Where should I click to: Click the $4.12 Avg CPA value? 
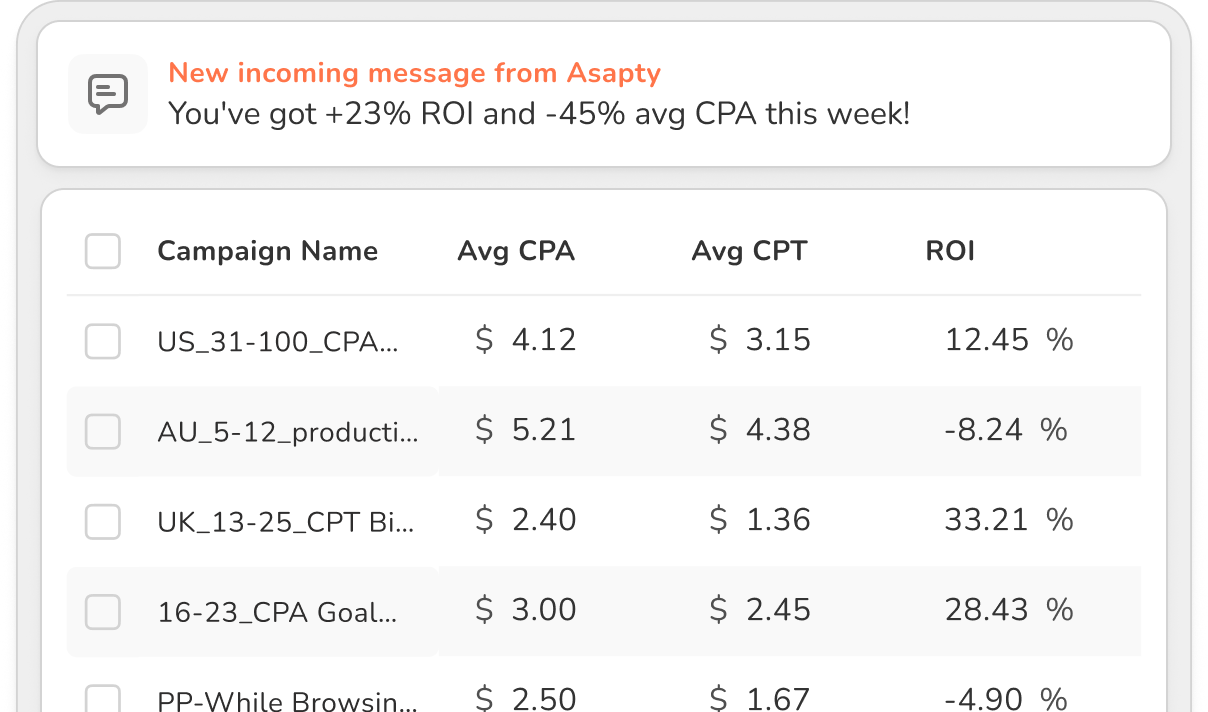point(526,340)
